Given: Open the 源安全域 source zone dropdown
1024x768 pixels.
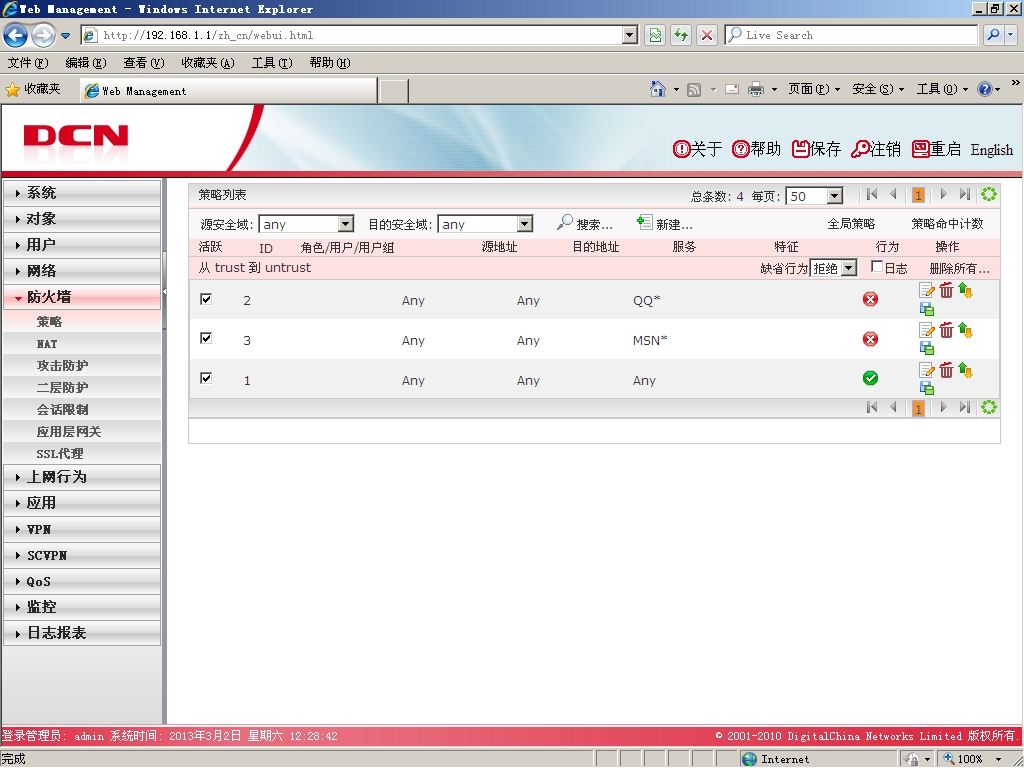Looking at the screenshot, I should 345,224.
